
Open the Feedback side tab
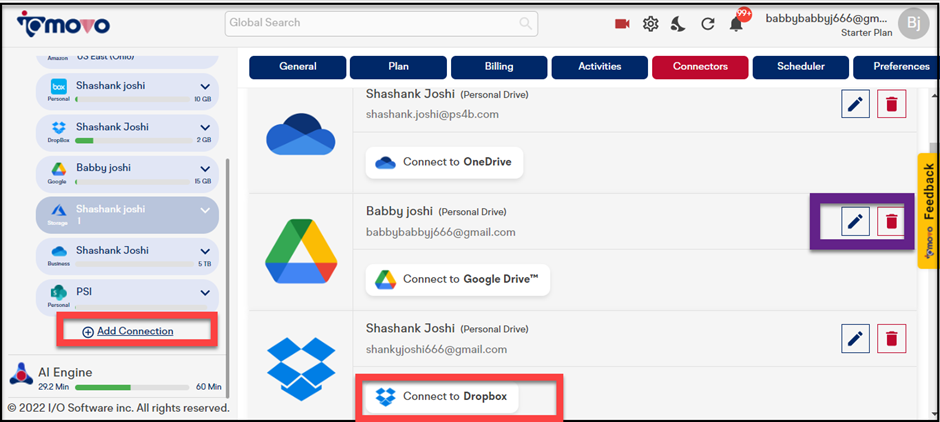click(x=928, y=210)
